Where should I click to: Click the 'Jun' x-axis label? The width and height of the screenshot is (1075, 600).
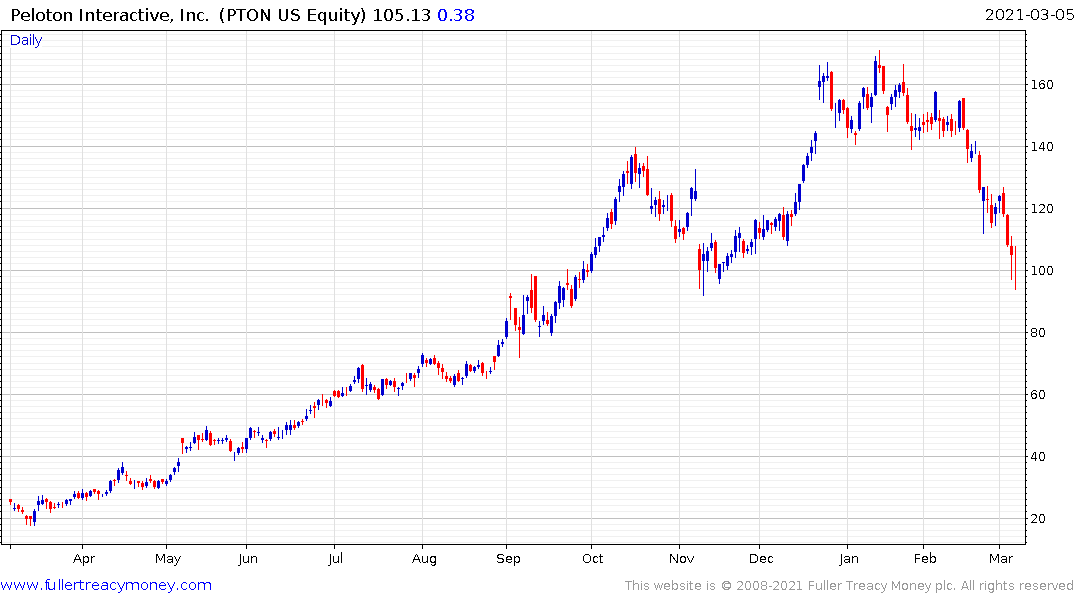coord(247,559)
